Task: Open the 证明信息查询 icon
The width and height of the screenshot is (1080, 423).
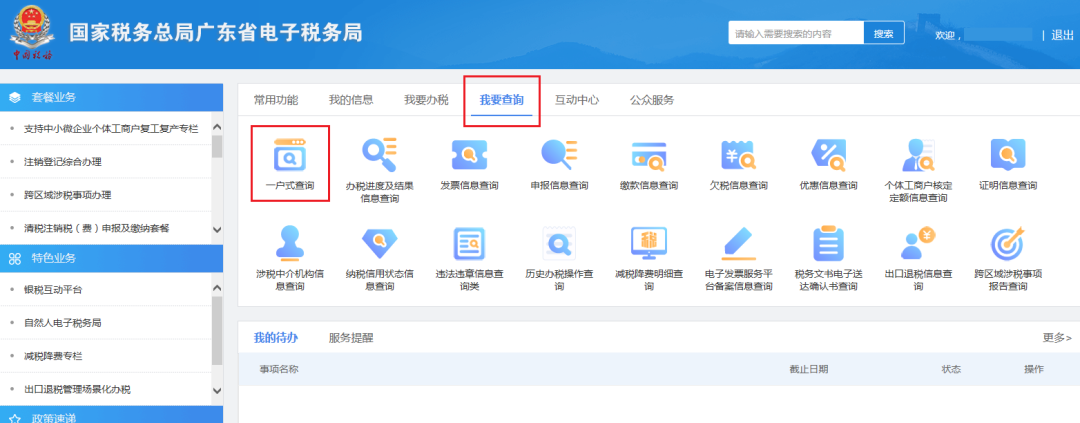Action: coord(1008,155)
